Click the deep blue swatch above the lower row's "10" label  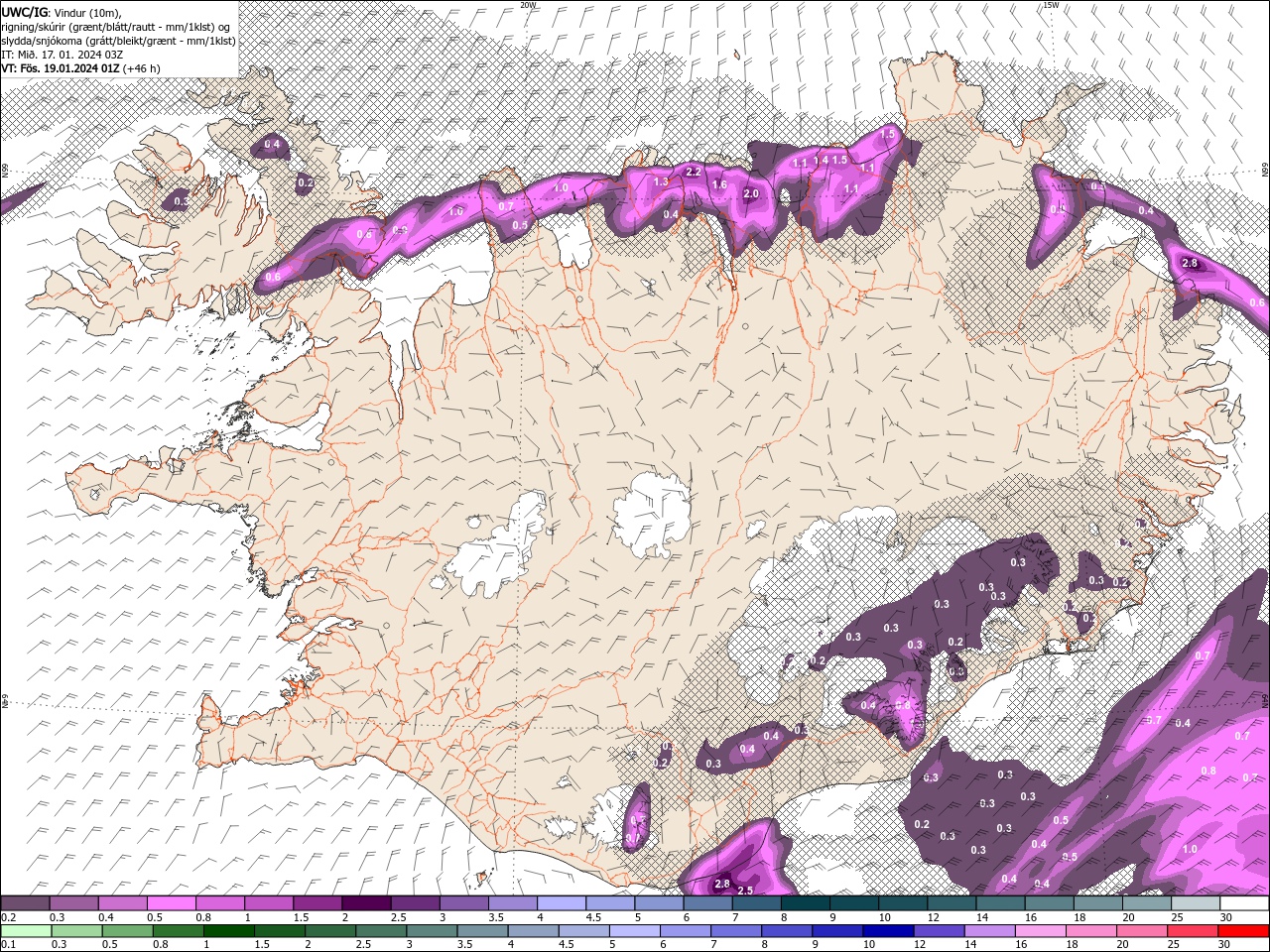(x=887, y=931)
